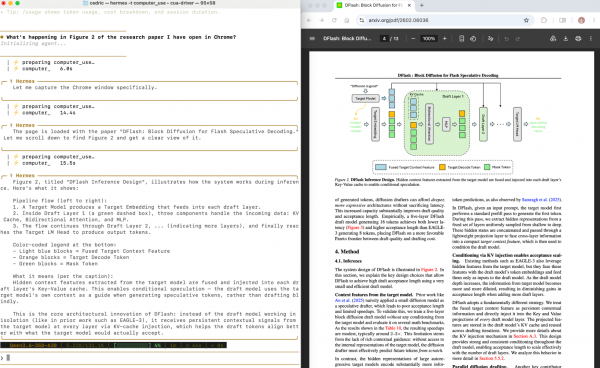Download the PDF file
The height and width of the screenshot is (368, 600).
pos(566,39)
